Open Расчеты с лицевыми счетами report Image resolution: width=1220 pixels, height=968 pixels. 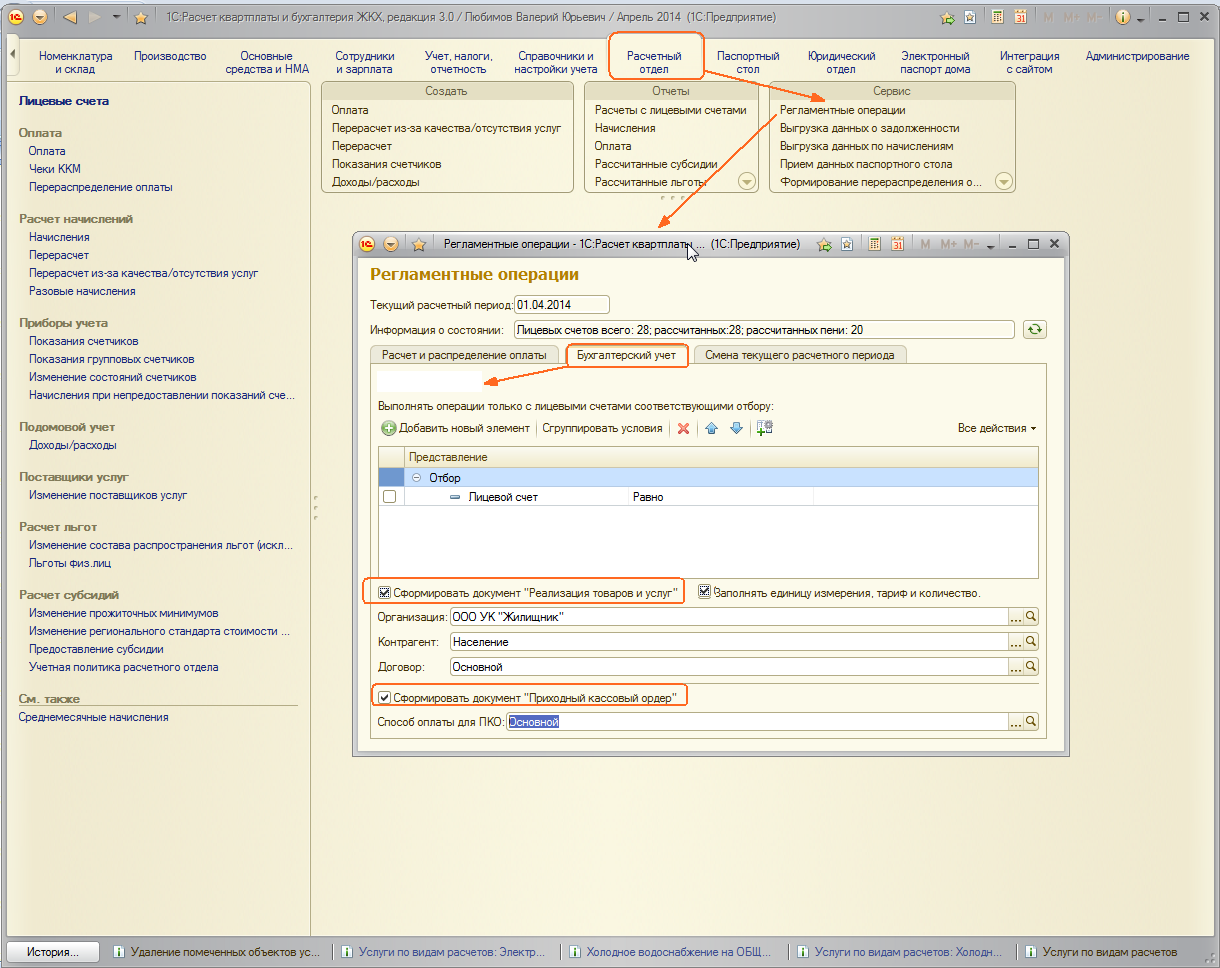[x=671, y=110]
